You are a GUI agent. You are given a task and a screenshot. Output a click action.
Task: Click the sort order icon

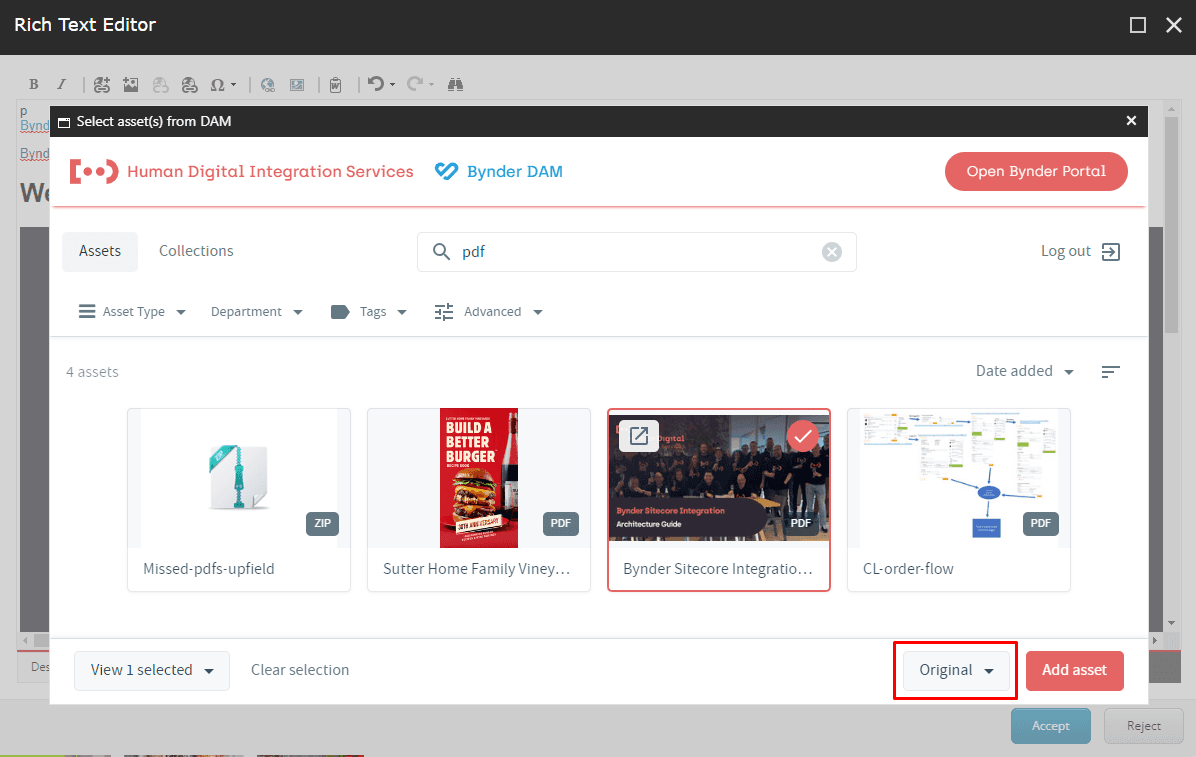click(x=1110, y=372)
